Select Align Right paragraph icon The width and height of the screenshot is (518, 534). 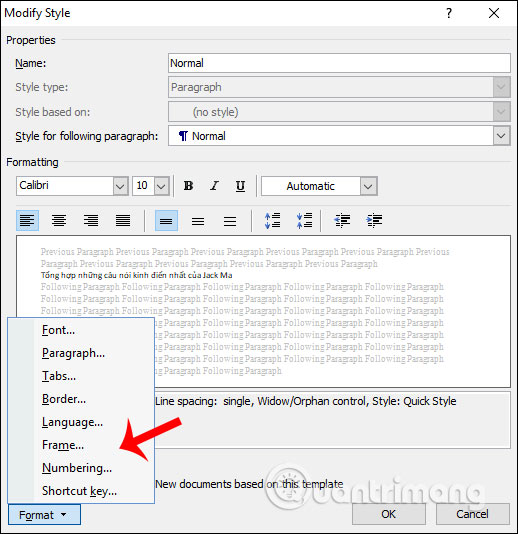click(91, 221)
